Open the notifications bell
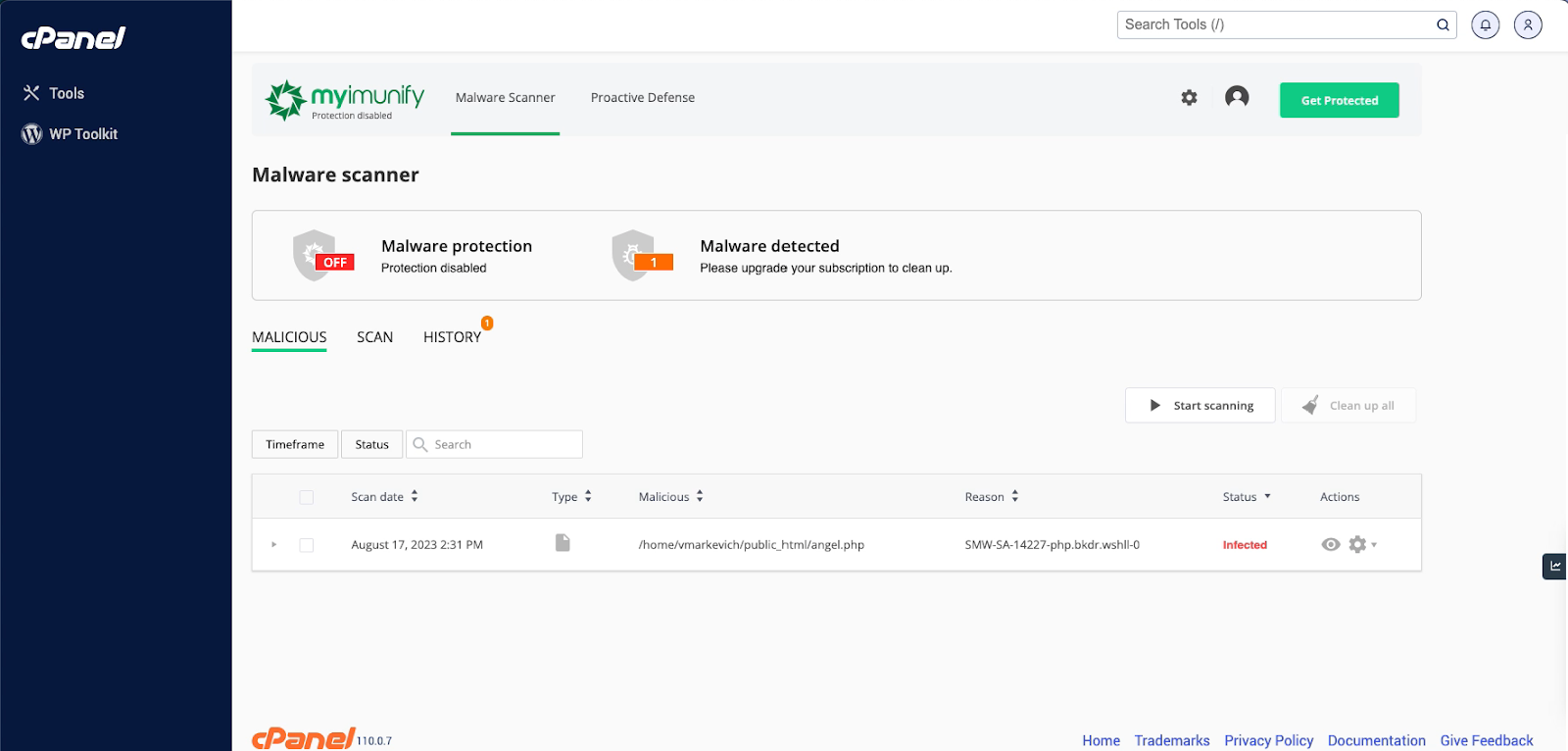1568x751 pixels. 1485,25
